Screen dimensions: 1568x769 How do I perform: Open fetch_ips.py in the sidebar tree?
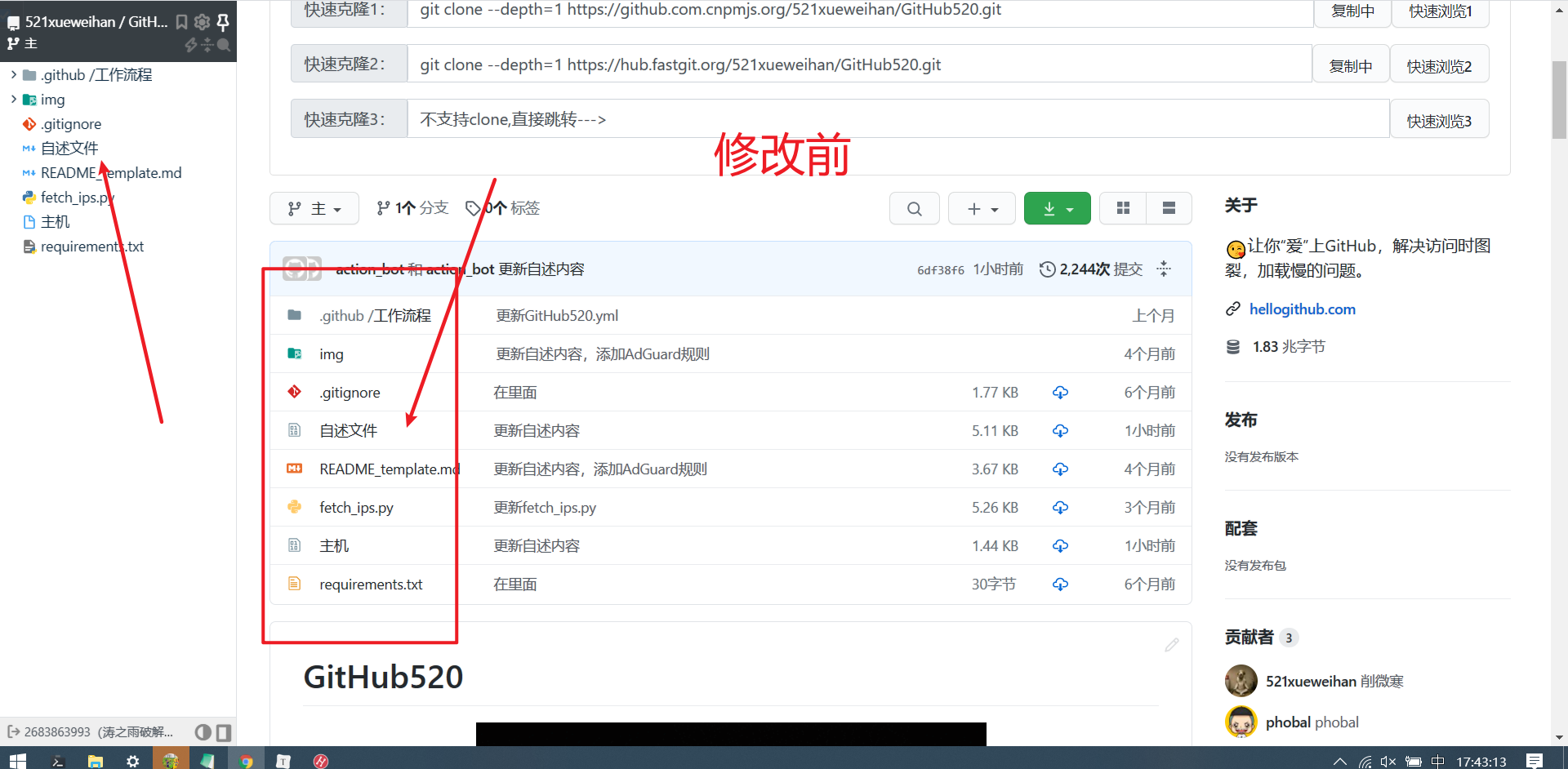click(x=77, y=198)
